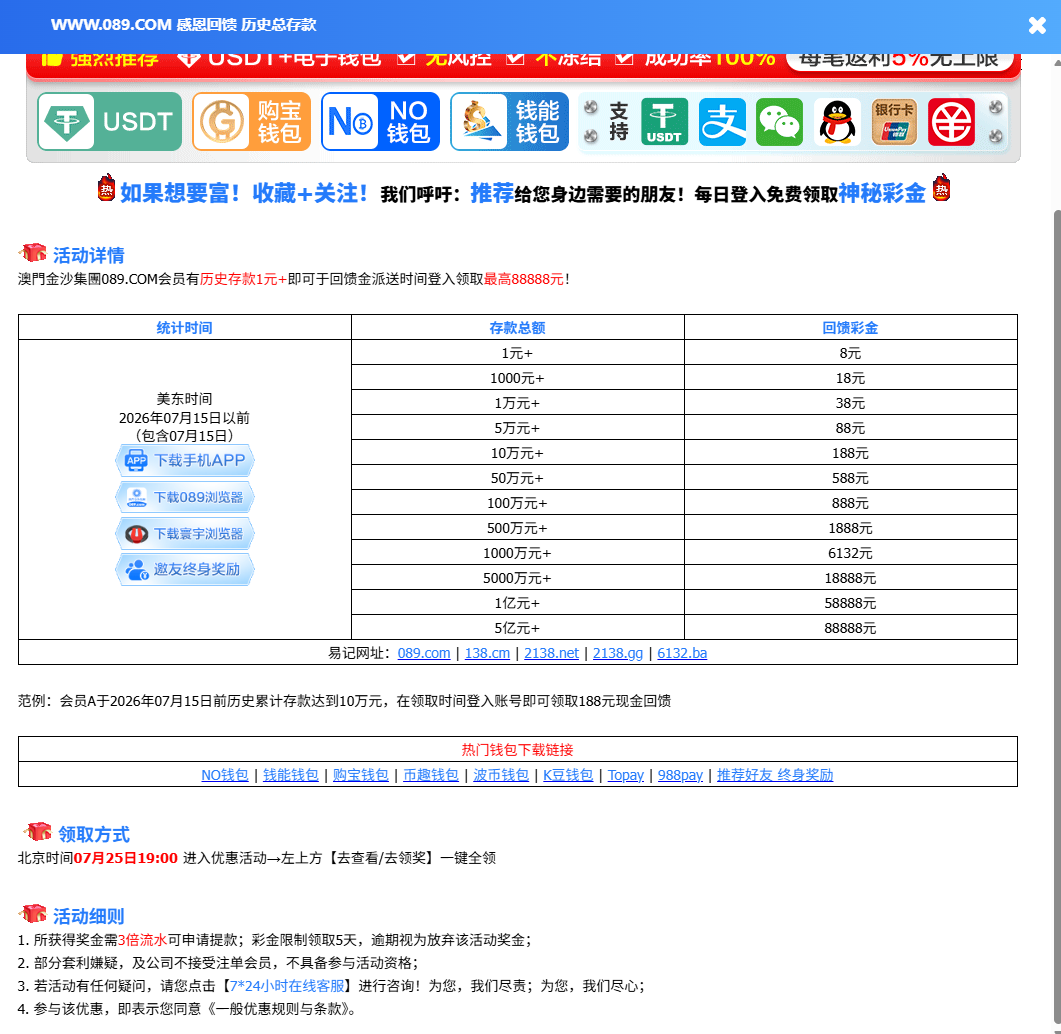
Task: Click the 下载手机APP button
Action: 185,461
